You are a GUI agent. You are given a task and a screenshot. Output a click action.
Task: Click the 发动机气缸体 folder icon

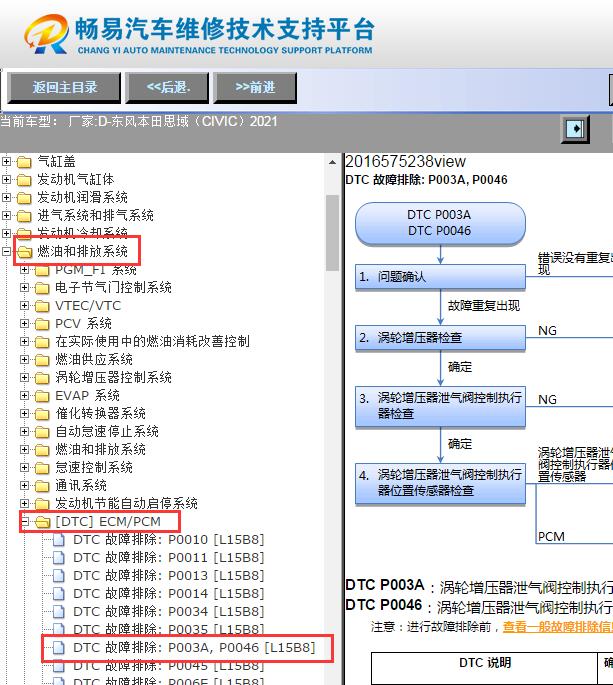[24, 180]
